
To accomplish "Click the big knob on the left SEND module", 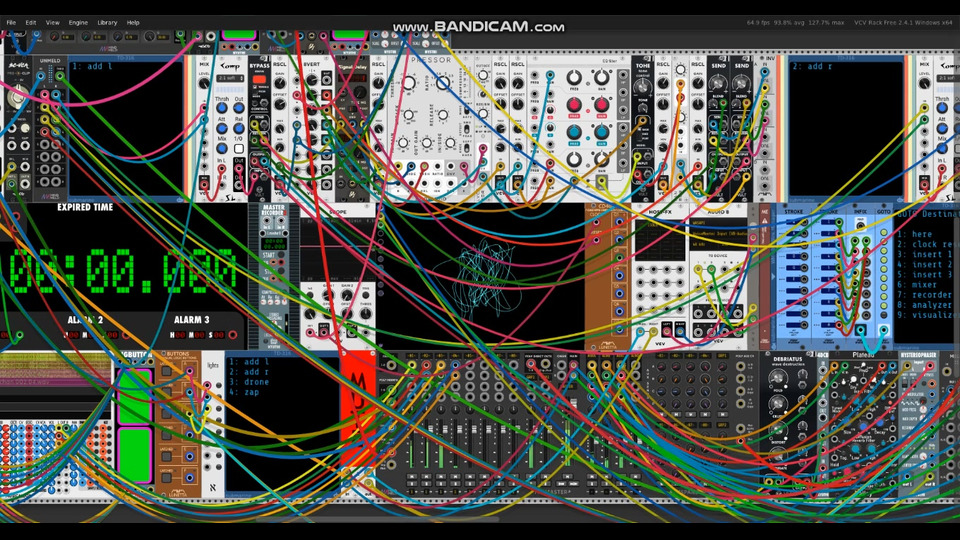I will click(x=718, y=83).
